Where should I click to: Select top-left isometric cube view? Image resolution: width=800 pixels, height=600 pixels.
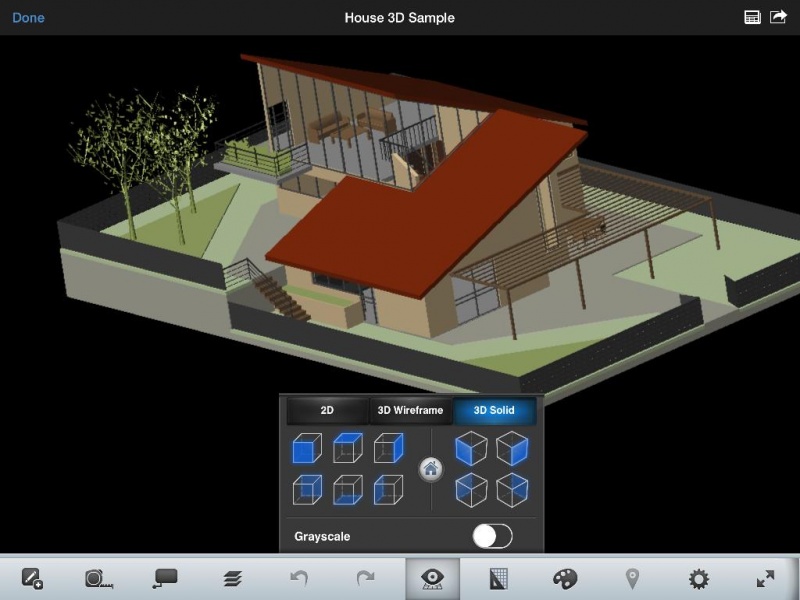(x=471, y=448)
